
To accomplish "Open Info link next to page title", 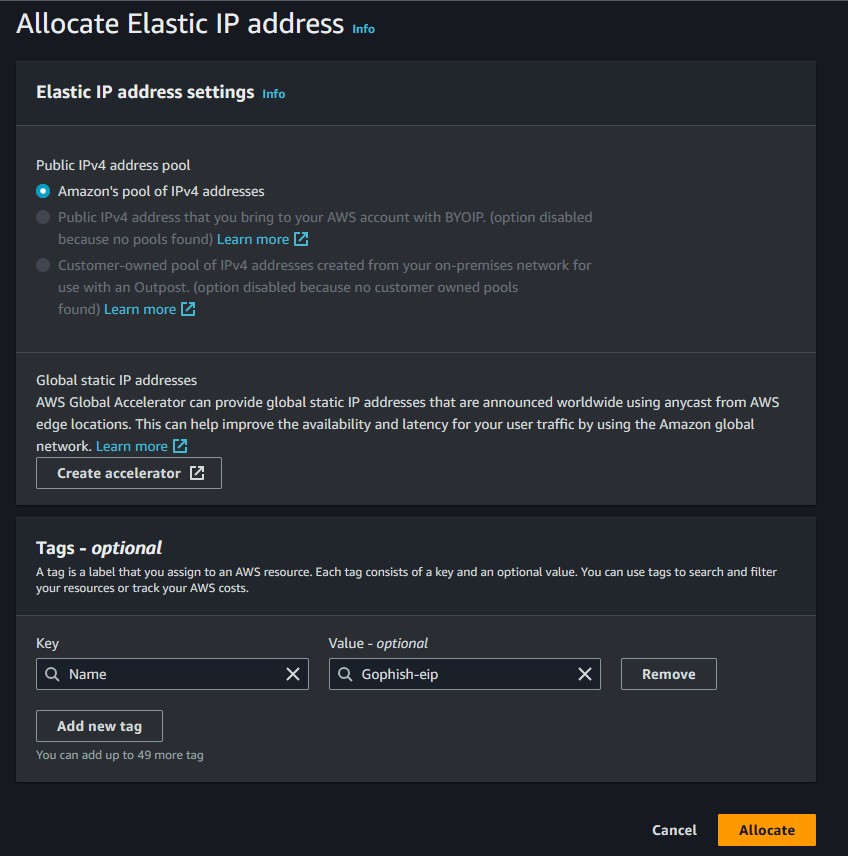I will point(364,28).
